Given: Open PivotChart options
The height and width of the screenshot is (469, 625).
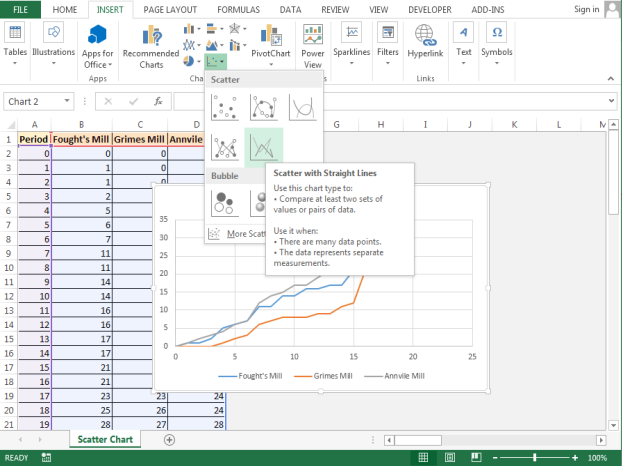Looking at the screenshot, I should [x=271, y=45].
